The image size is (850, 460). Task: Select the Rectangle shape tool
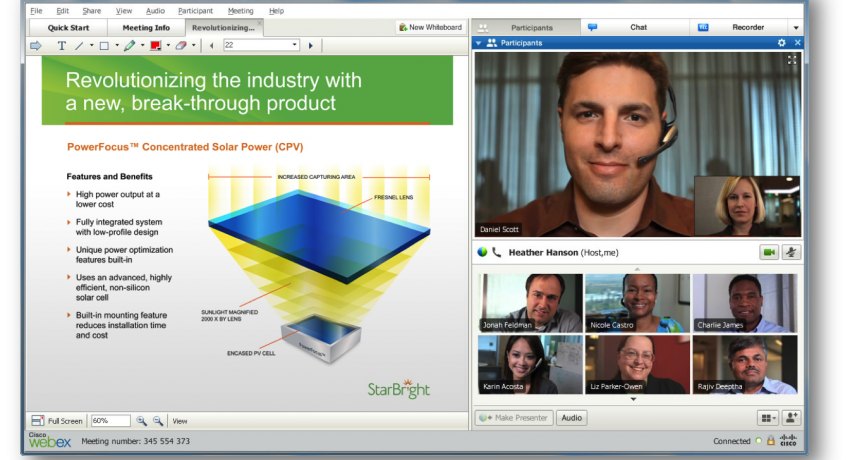pyautogui.click(x=103, y=45)
